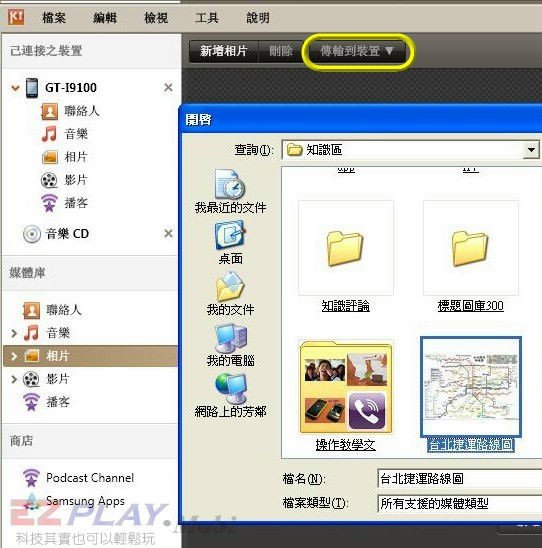This screenshot has width=542, height=548.
Task: Open 我的電腦 in the open dialog
Action: click(230, 345)
